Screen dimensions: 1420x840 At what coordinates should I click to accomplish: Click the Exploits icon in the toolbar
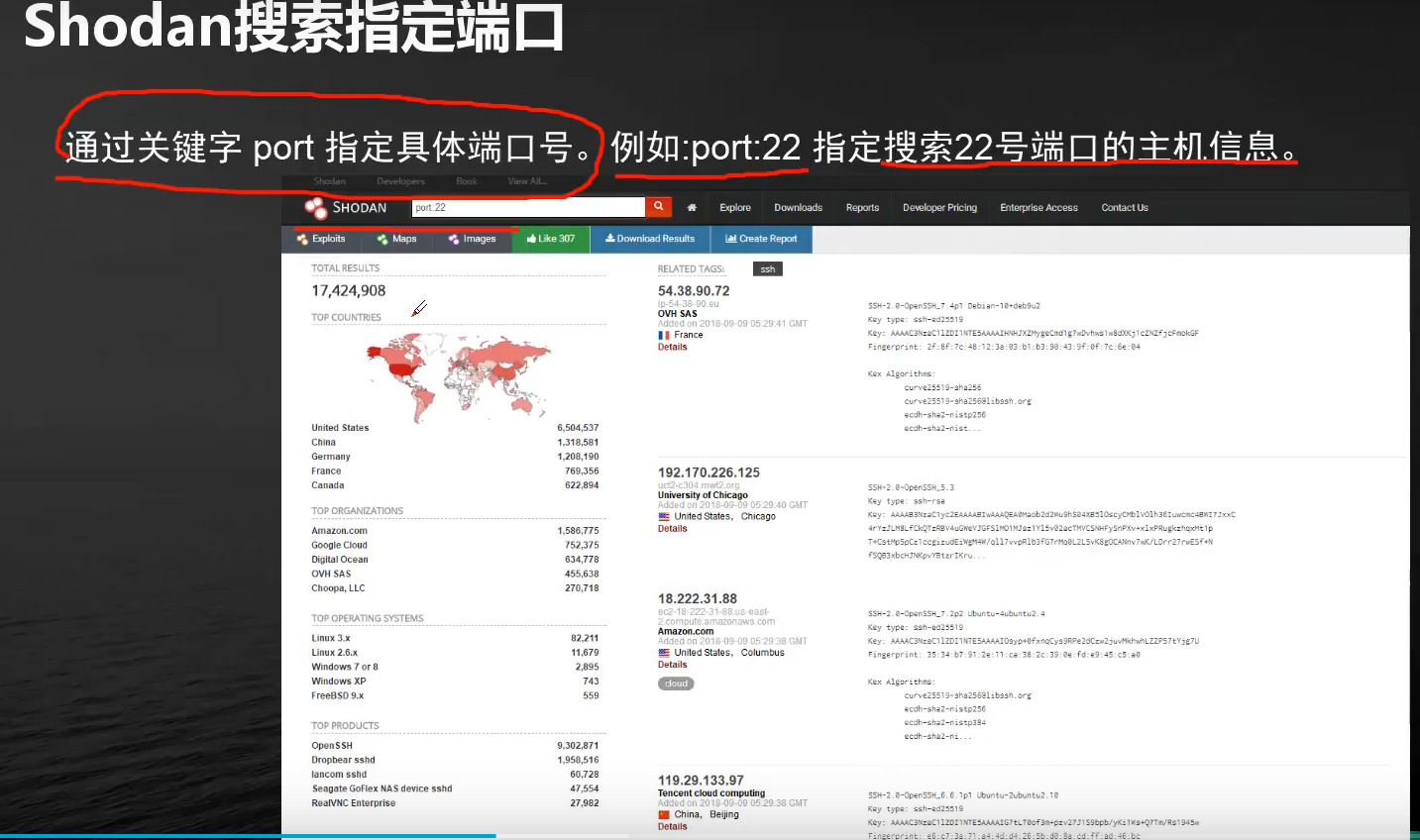(302, 239)
